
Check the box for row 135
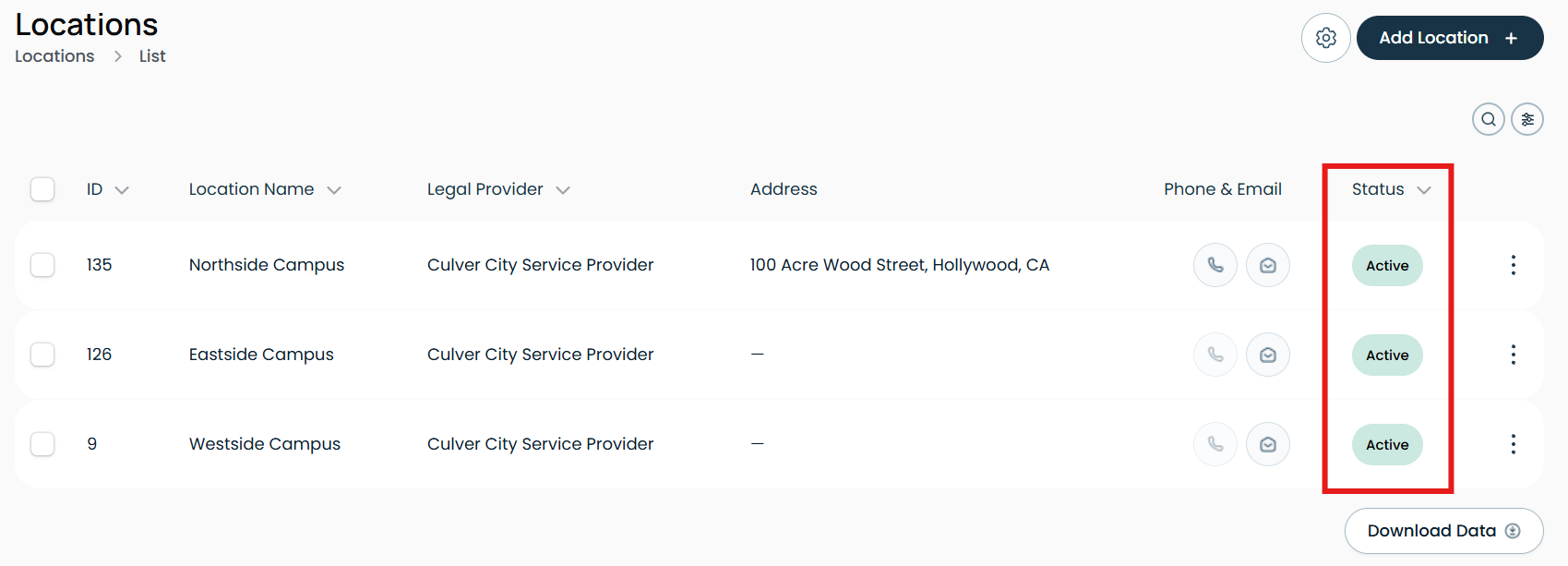(x=42, y=265)
